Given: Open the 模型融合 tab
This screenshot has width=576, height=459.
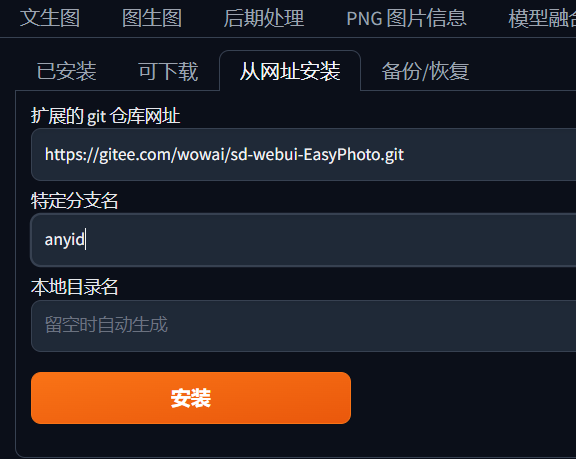Looking at the screenshot, I should click(542, 18).
